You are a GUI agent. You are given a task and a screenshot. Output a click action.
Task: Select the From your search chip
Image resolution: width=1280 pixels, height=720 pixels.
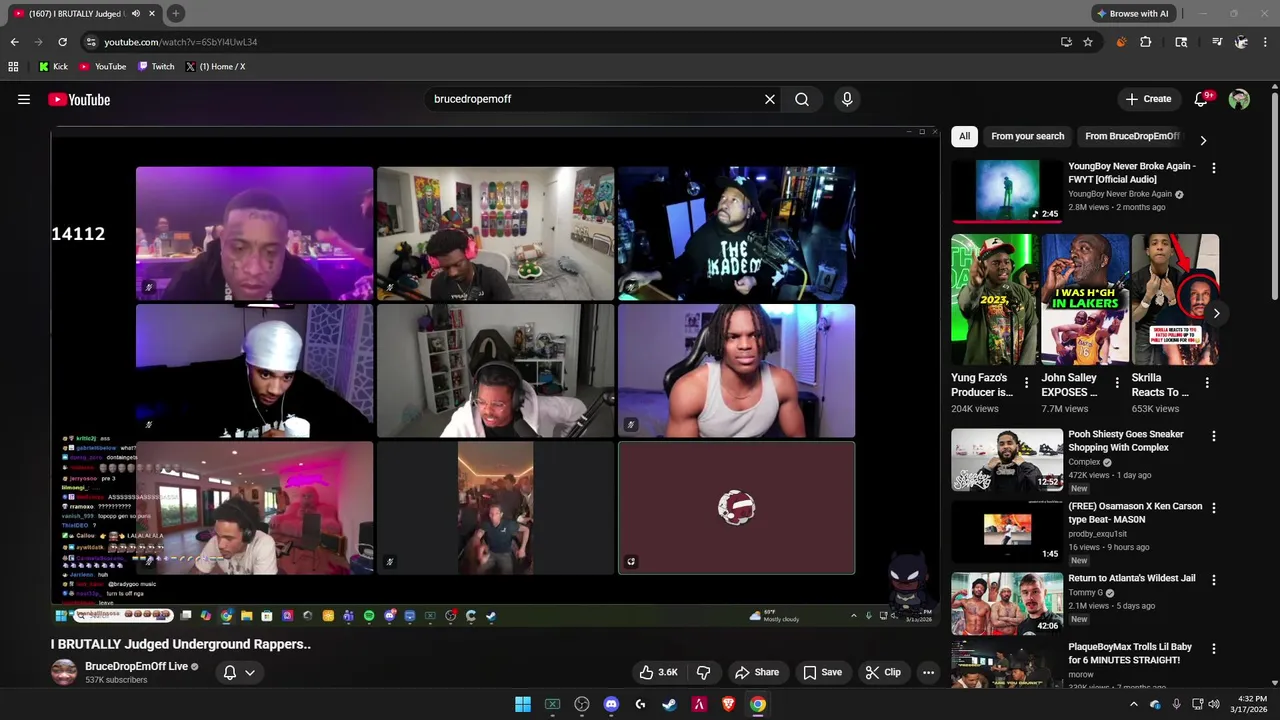click(x=1027, y=136)
